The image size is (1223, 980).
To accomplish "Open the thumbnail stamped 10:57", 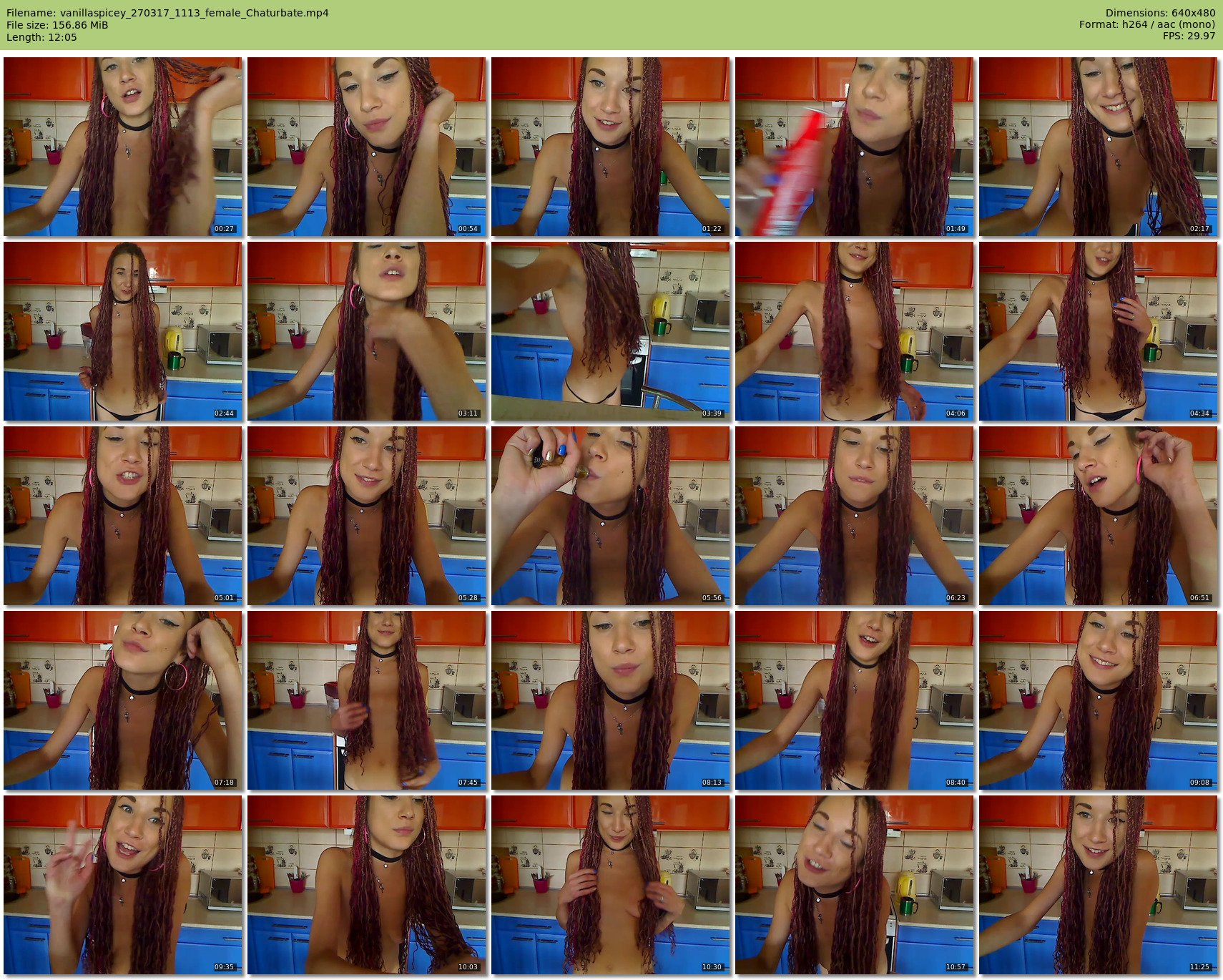I will point(855,885).
